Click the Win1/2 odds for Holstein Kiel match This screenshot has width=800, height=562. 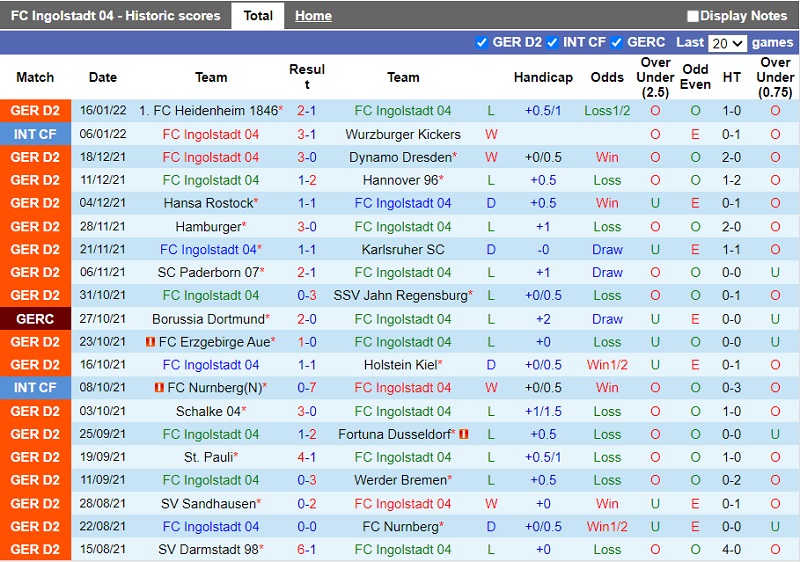click(607, 365)
